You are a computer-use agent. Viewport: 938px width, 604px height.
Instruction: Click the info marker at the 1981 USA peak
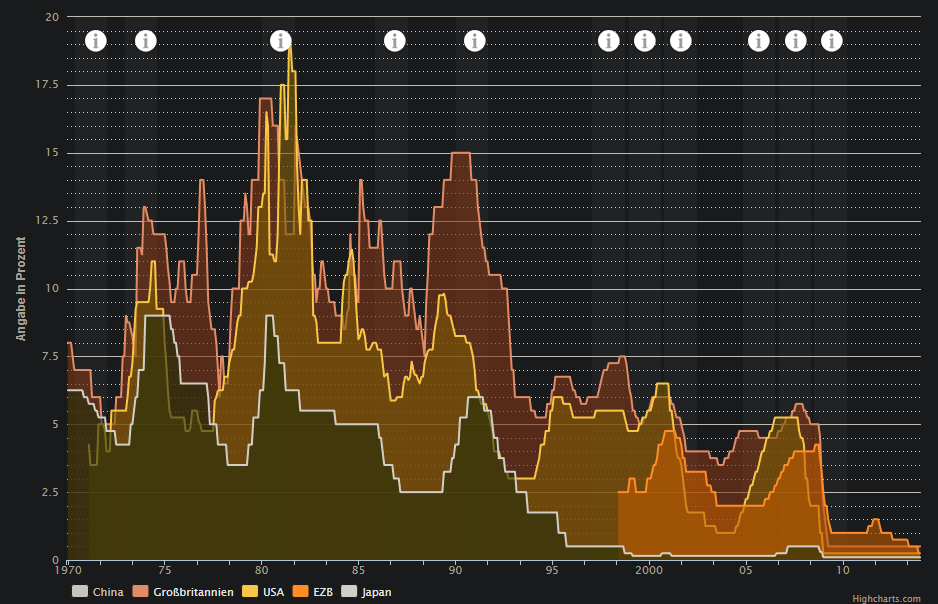tap(281, 41)
